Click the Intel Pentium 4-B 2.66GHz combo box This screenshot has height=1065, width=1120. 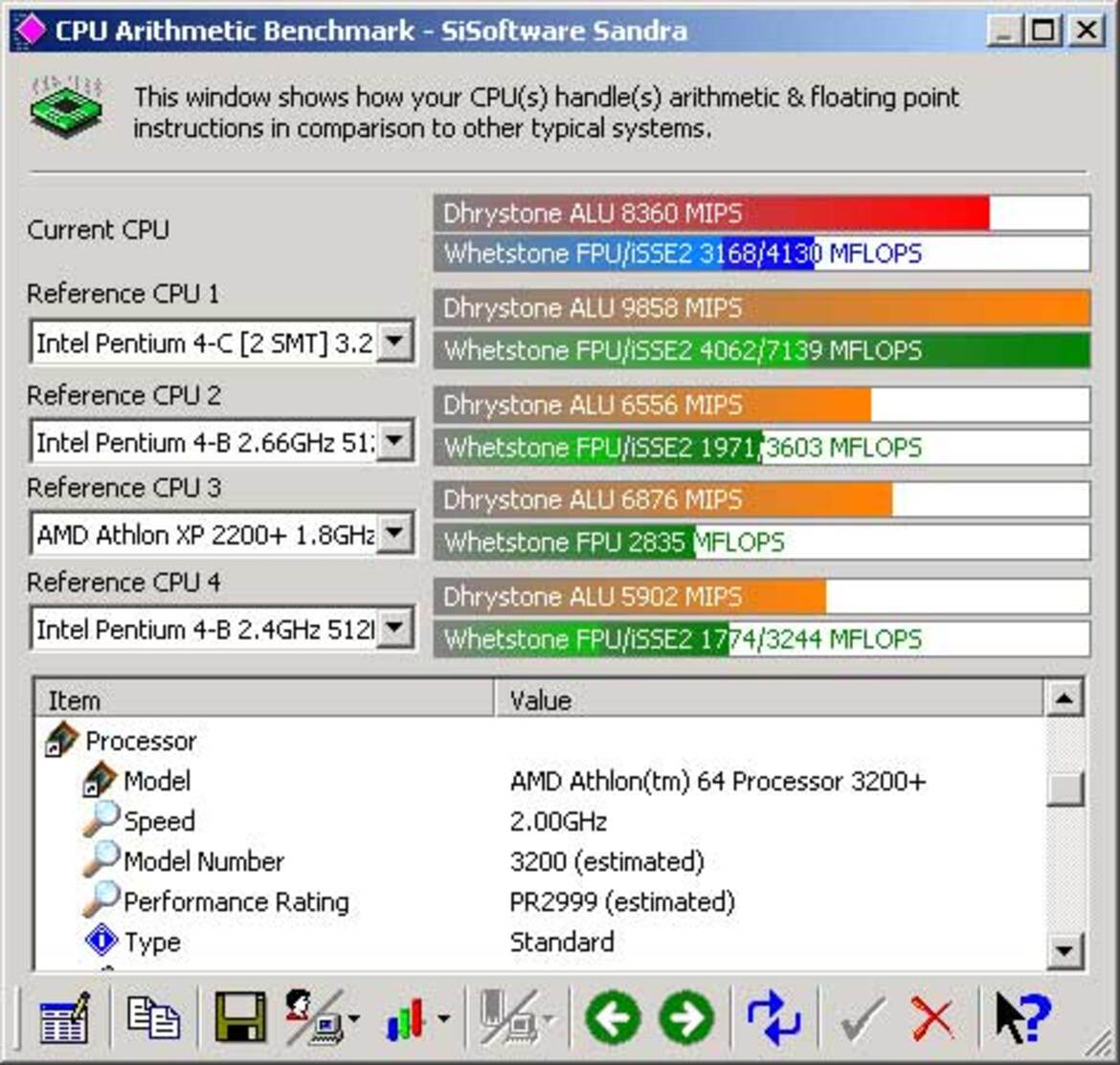[221, 441]
